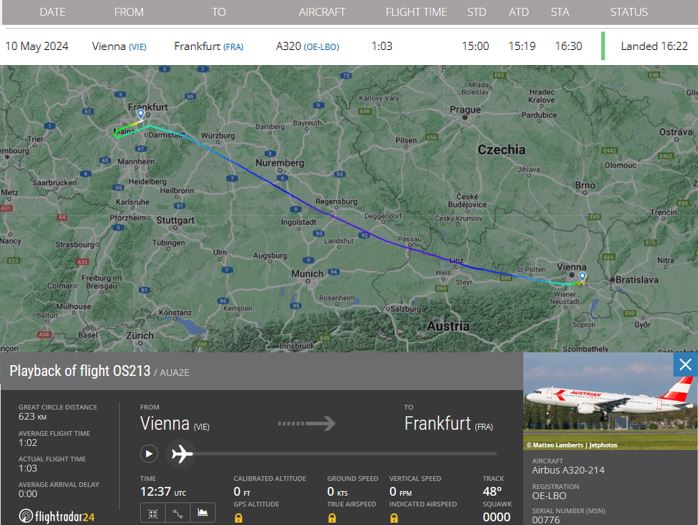Click the Flightradar24 logo

pos(57,516)
